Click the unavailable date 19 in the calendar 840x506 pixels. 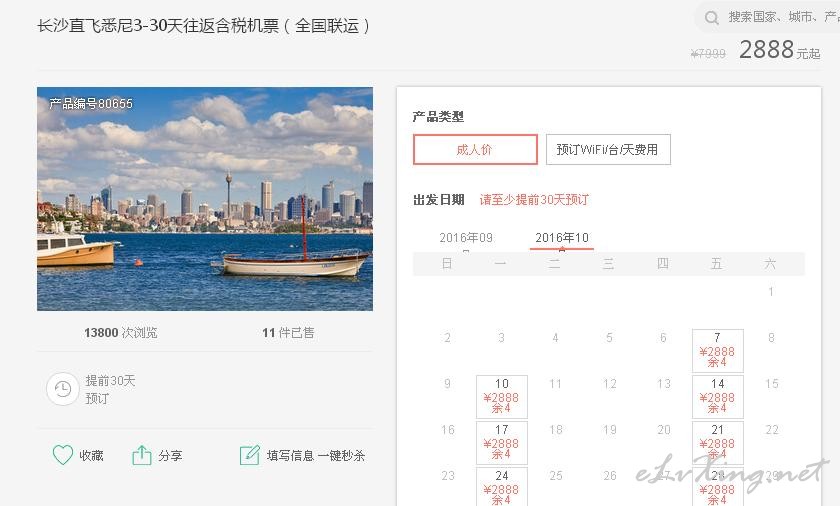pyautogui.click(x=610, y=430)
